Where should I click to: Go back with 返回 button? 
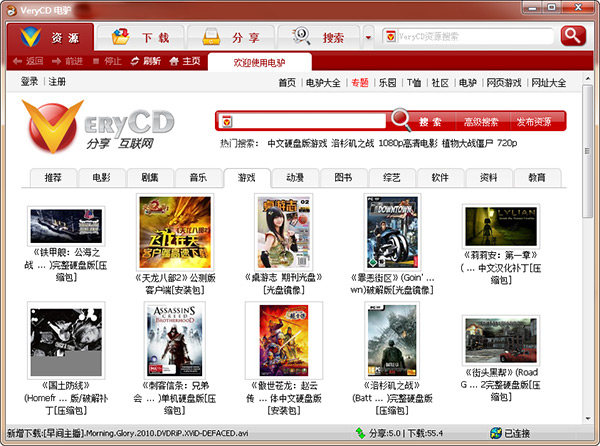point(28,61)
